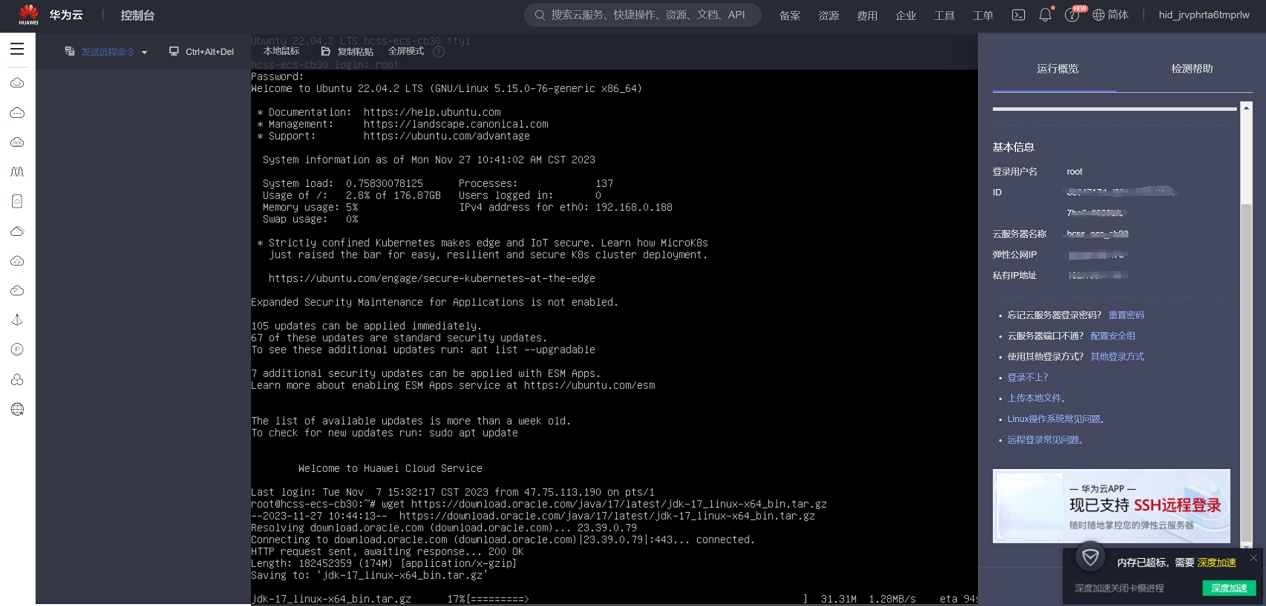This screenshot has height=606, width=1266.
Task: Click 登录不上? link
Action: pos(1028,378)
